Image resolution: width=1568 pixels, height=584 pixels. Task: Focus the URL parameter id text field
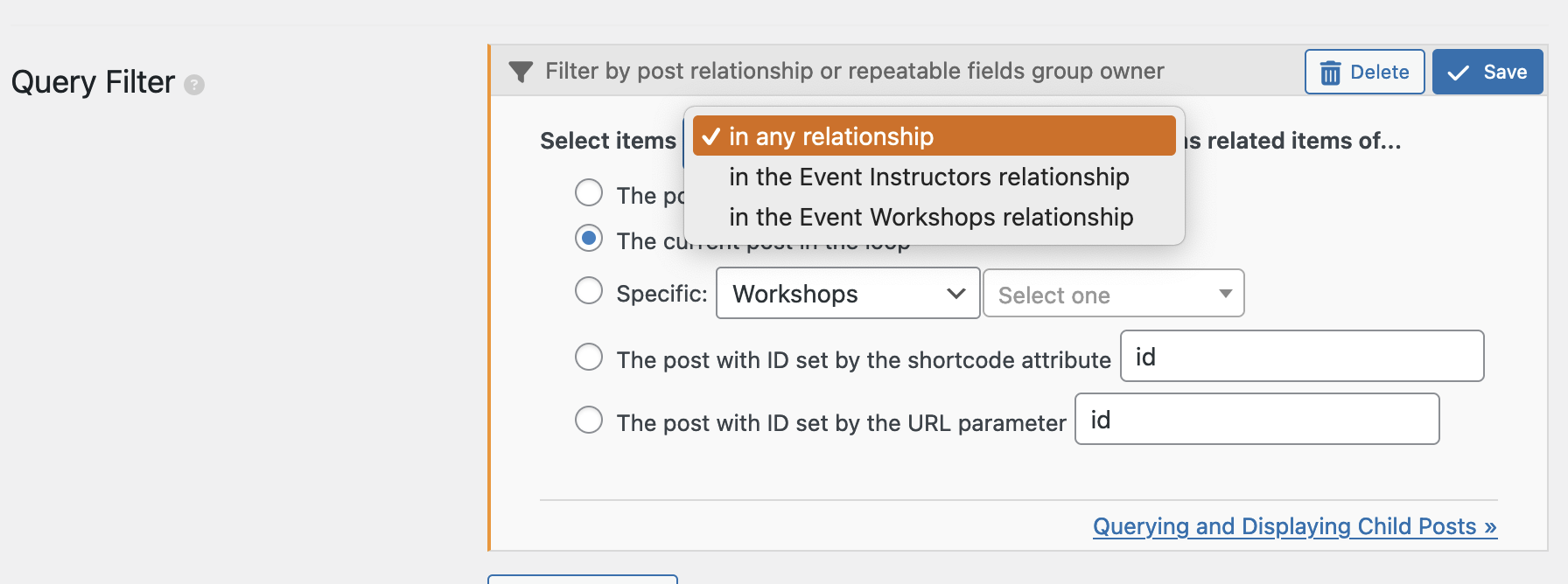(1256, 419)
